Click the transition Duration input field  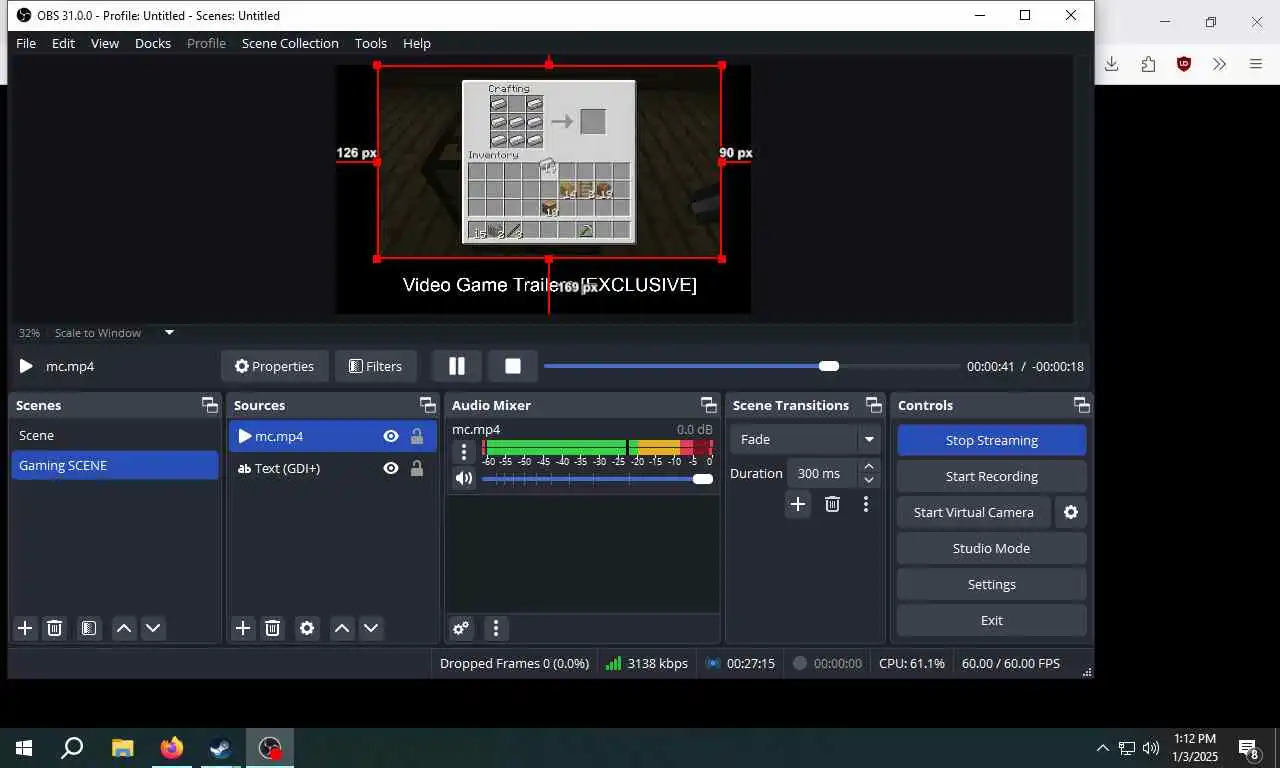pyautogui.click(x=821, y=473)
